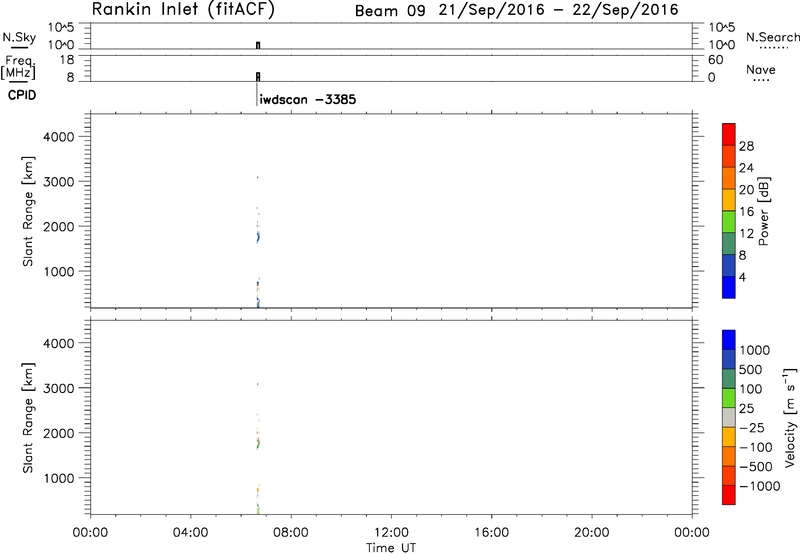Click the frequency spike in Freq panel
This screenshot has height=554, width=800.
coord(258,77)
